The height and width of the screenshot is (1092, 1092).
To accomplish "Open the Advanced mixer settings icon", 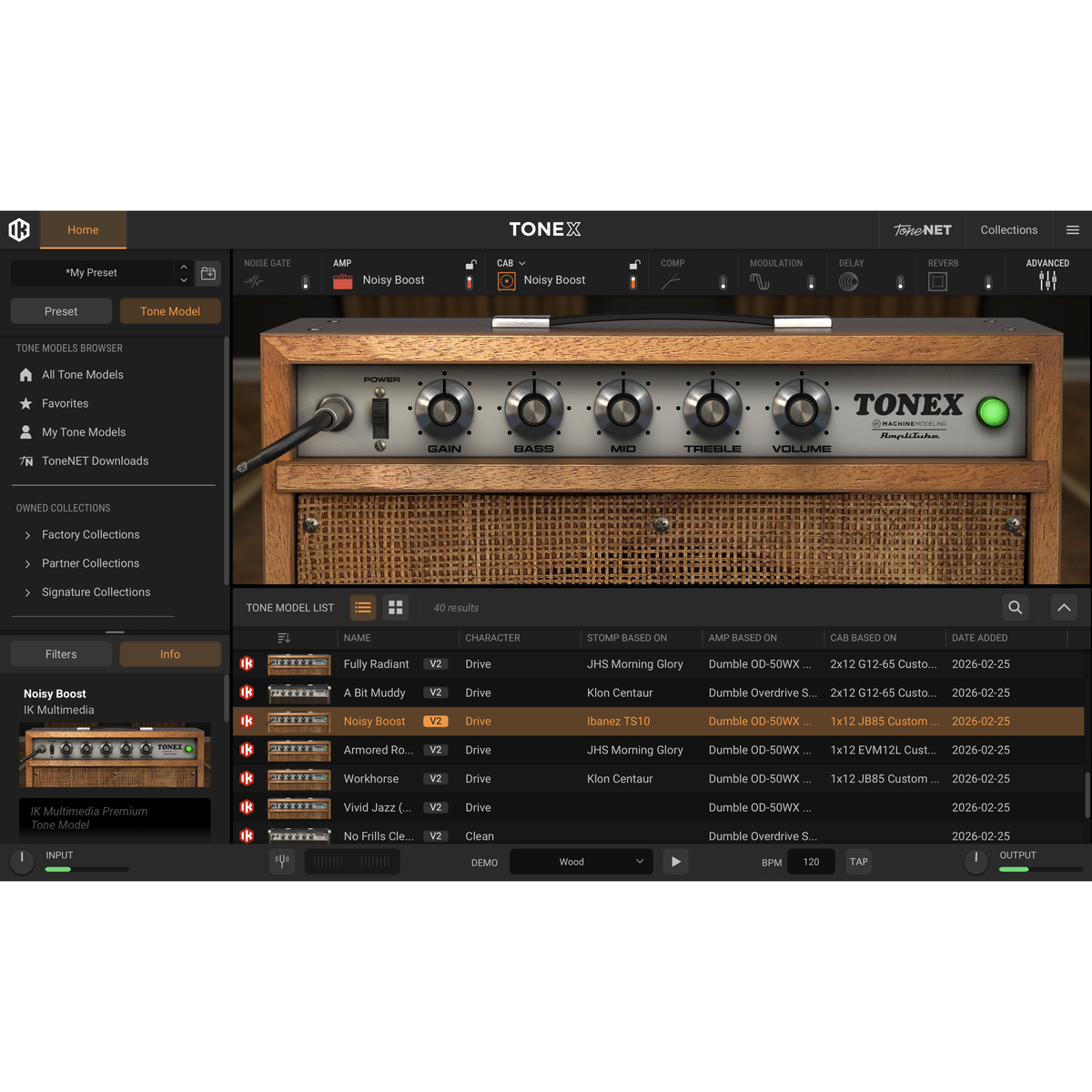I will tap(1047, 281).
